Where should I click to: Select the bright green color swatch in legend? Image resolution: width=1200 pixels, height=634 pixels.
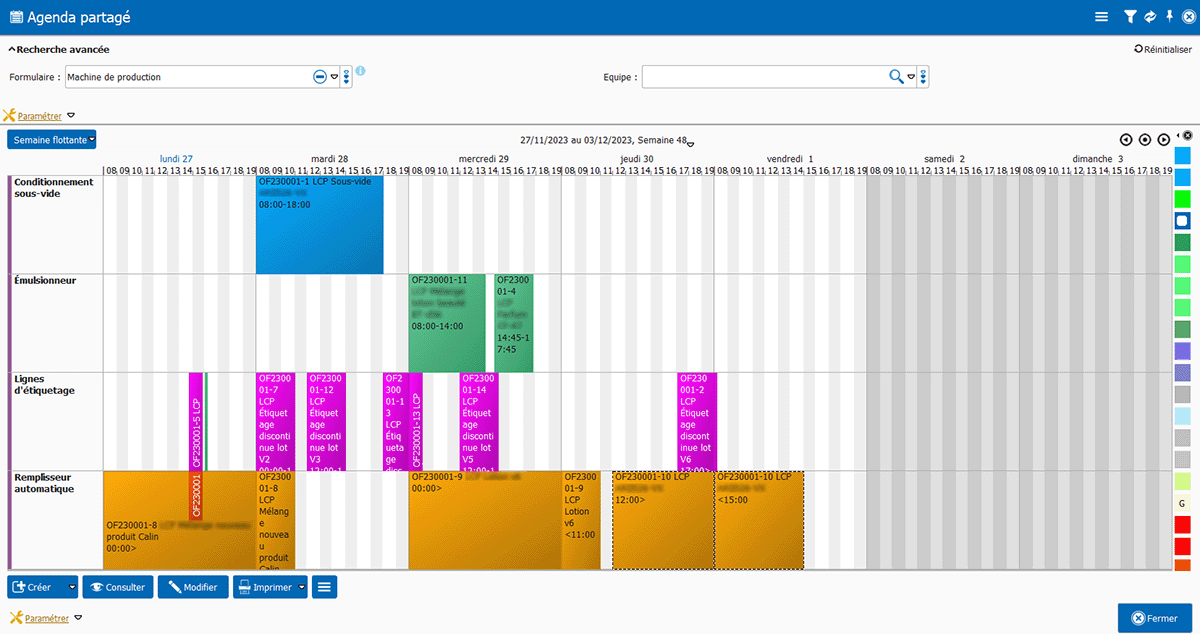(x=1182, y=198)
